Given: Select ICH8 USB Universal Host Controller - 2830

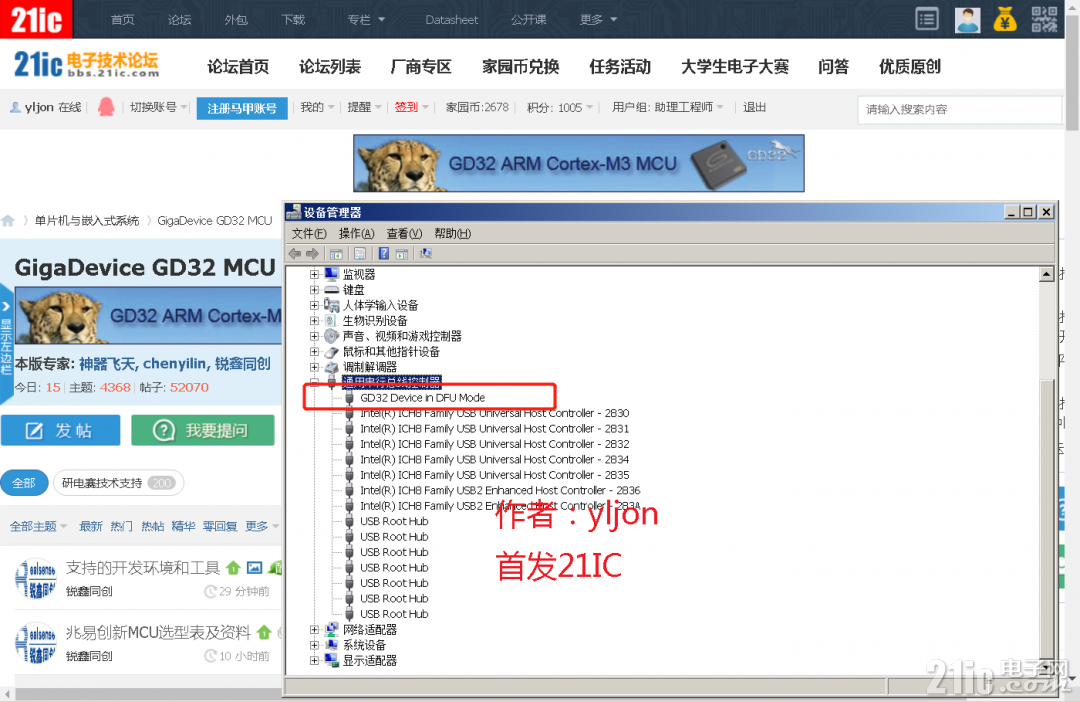Looking at the screenshot, I should [x=495, y=413].
